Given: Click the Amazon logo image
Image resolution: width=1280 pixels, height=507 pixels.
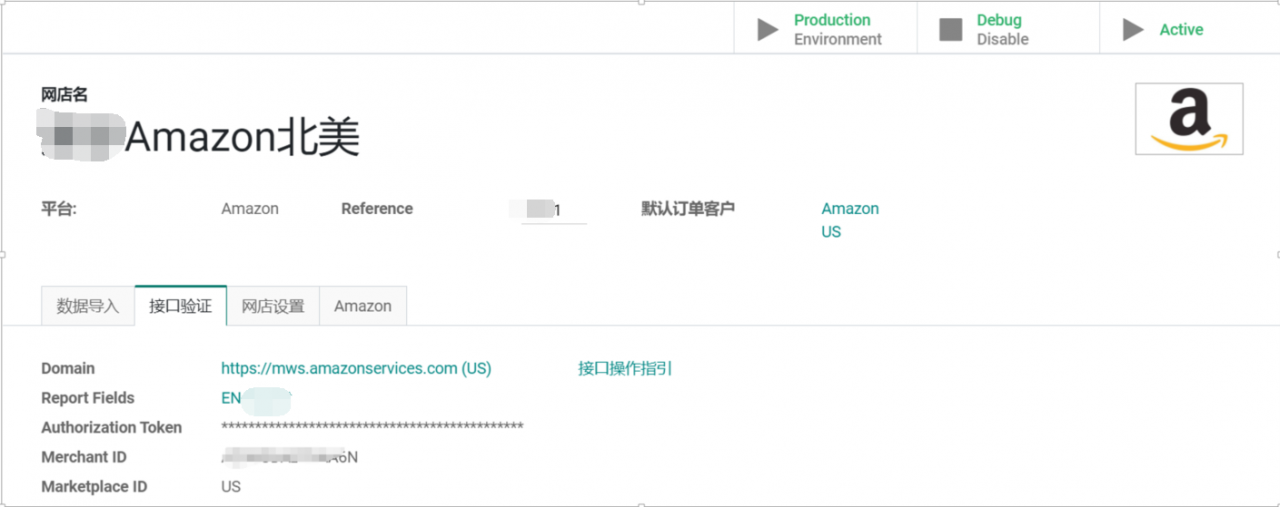Looking at the screenshot, I should (x=1189, y=119).
